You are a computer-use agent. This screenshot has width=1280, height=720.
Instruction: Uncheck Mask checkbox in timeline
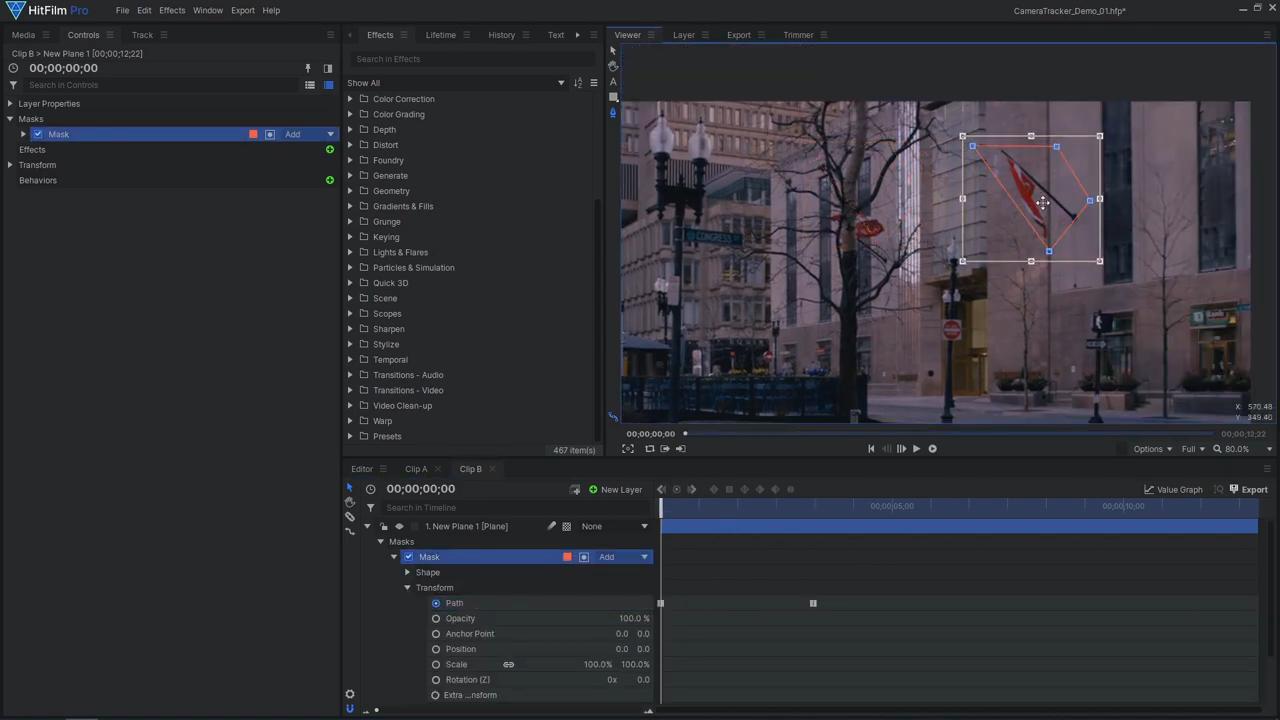(408, 557)
